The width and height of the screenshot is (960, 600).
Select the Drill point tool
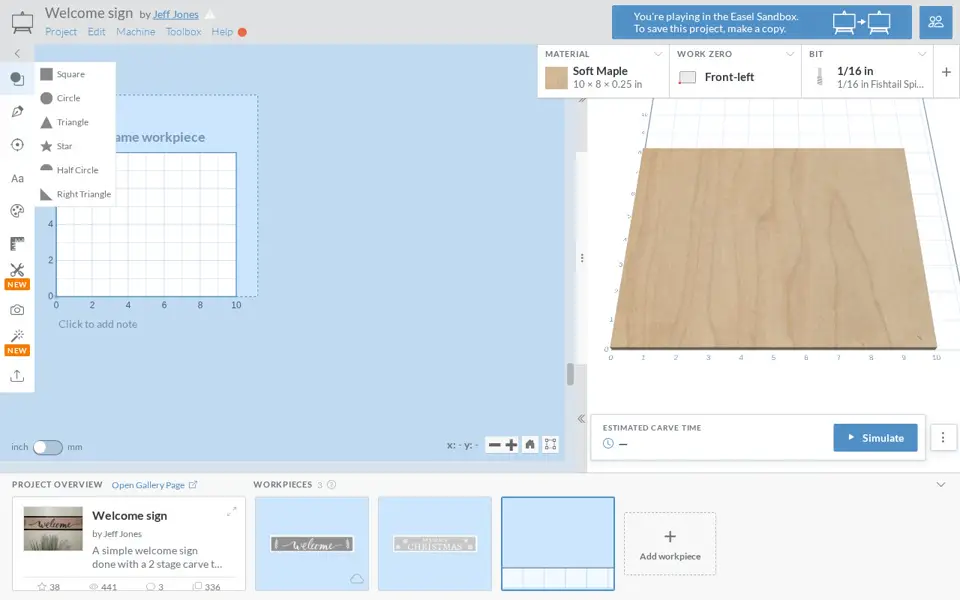[17, 144]
